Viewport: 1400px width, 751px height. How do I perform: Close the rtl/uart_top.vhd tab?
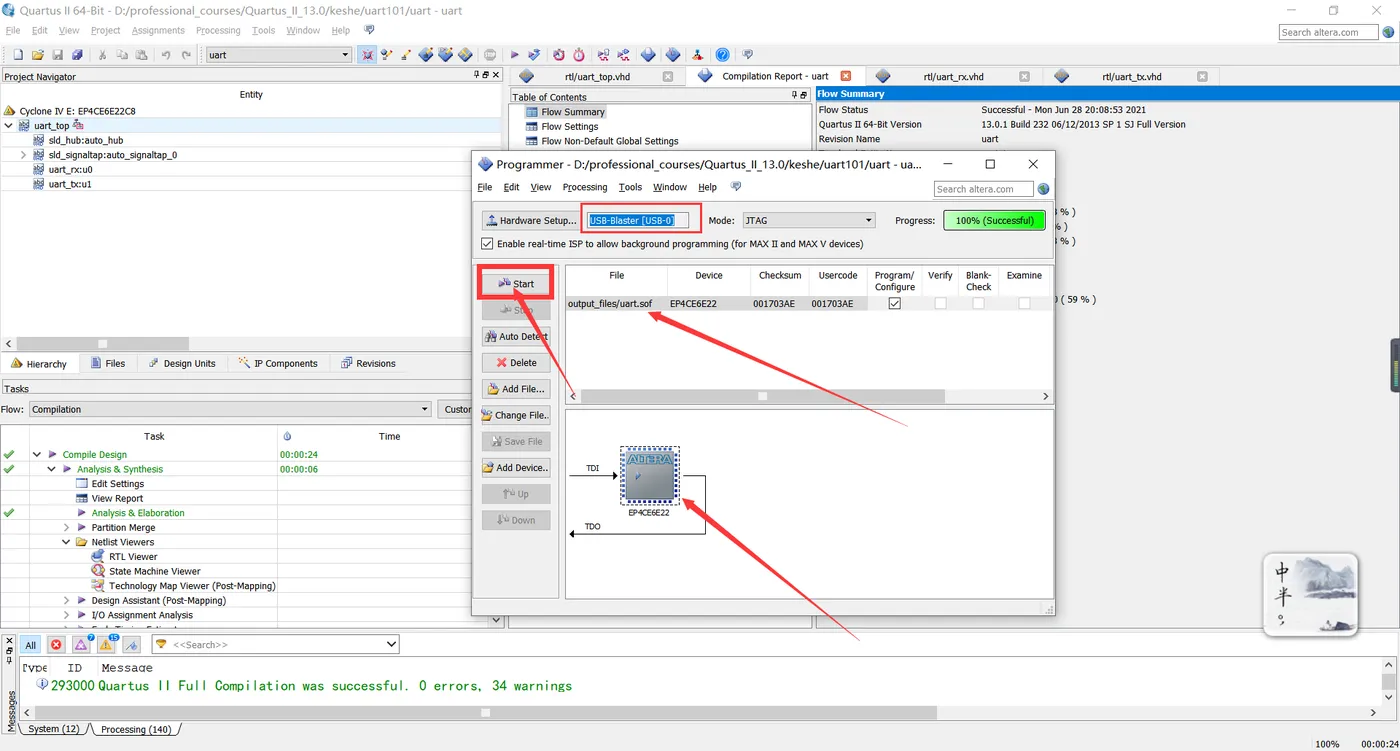pyautogui.click(x=668, y=76)
